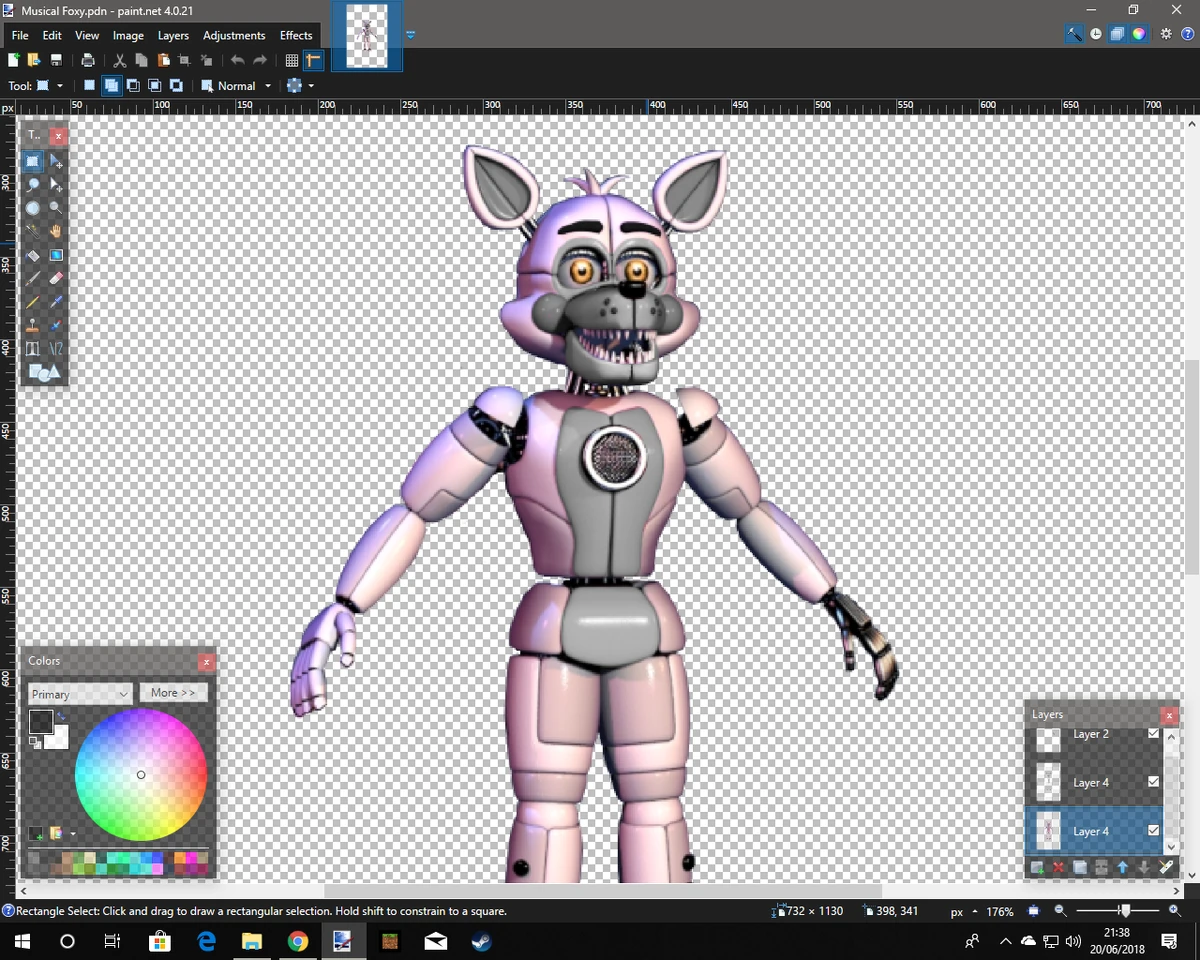Image resolution: width=1200 pixels, height=960 pixels.
Task: Merge the selected layer down
Action: 1100,867
